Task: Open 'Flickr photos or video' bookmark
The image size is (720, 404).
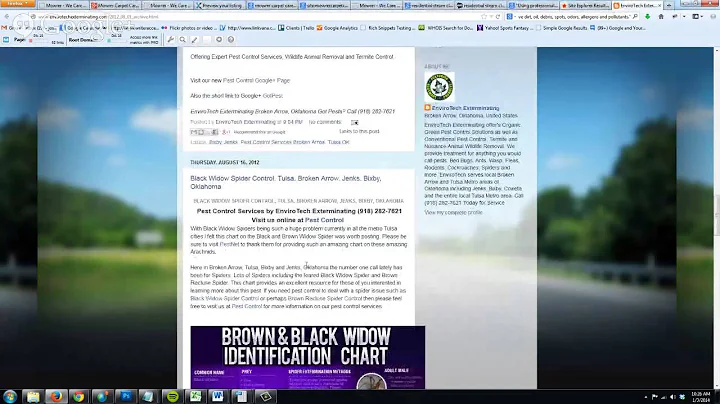Action: click(188, 28)
